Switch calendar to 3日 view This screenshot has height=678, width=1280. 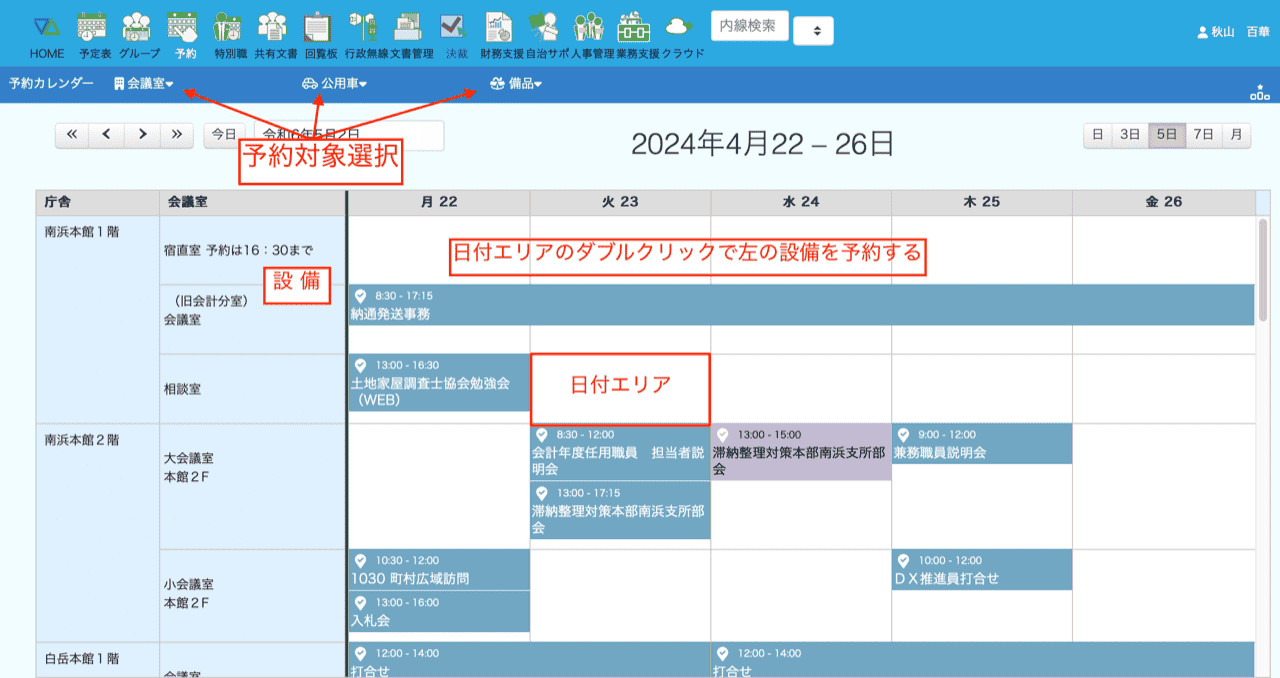(1129, 135)
